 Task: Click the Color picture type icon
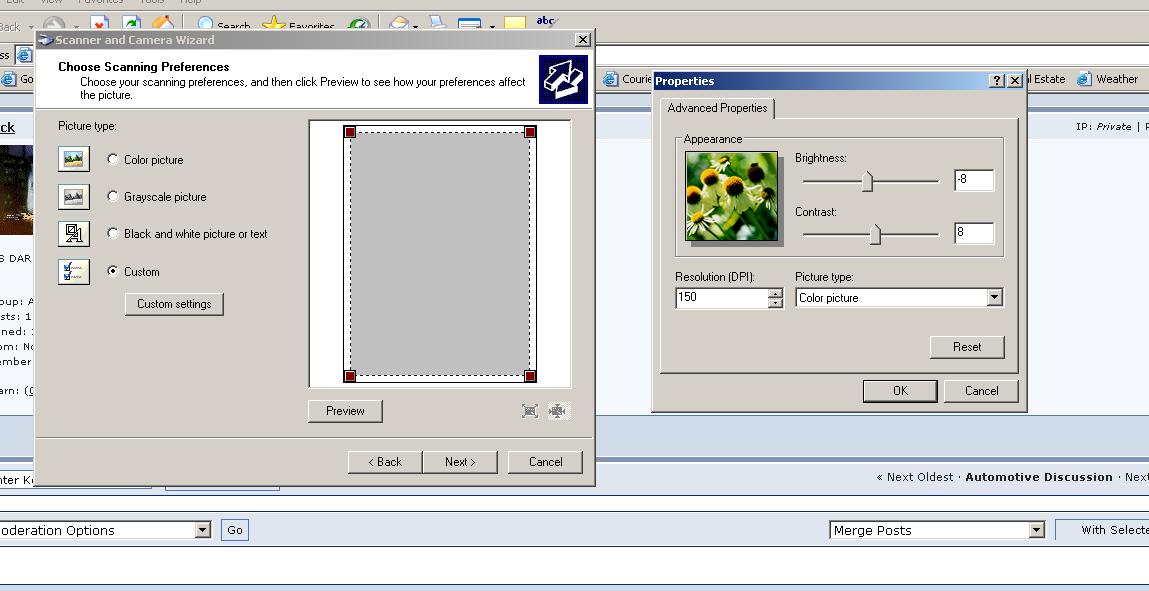(x=74, y=159)
